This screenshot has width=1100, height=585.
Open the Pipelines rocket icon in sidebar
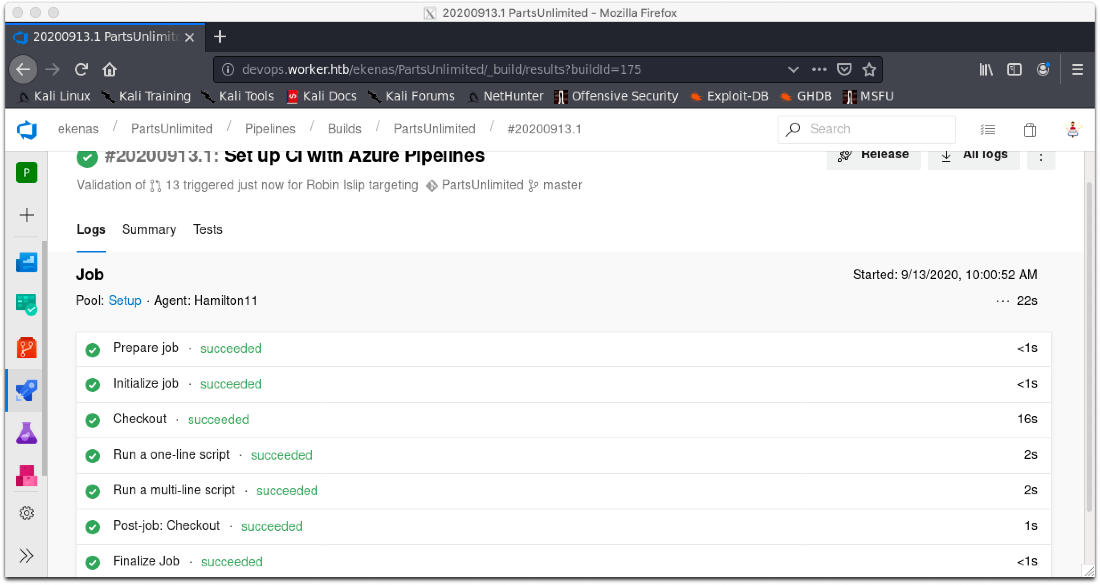tap(27, 391)
